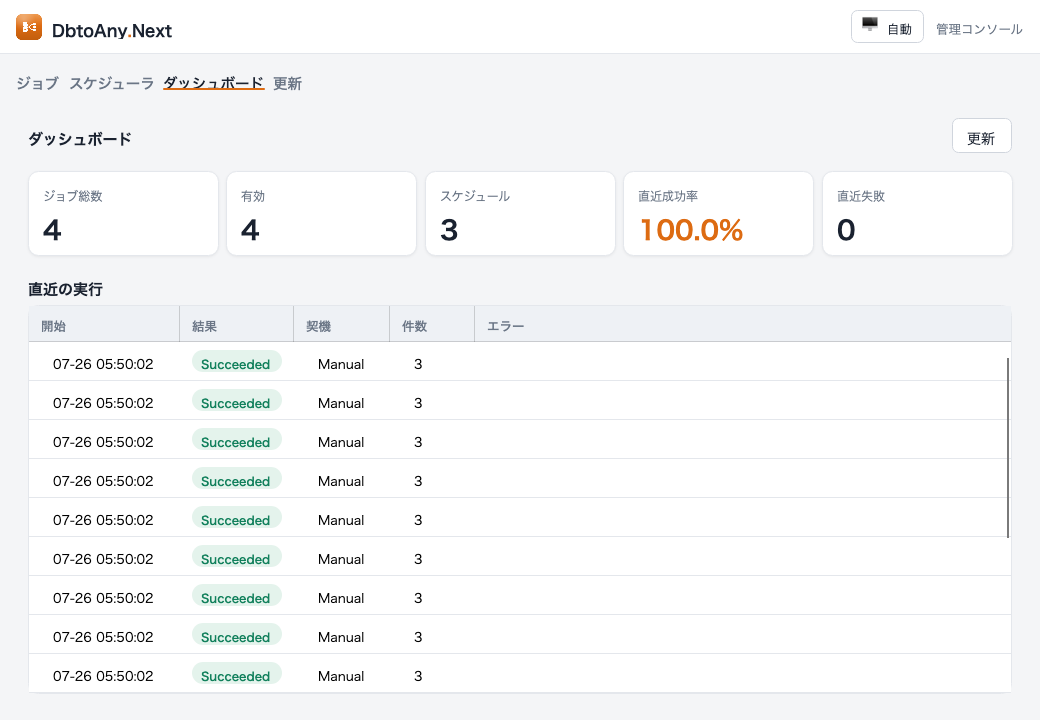The height and width of the screenshot is (720, 1040).
Task: Click the 契機 column header
Action: click(x=342, y=324)
